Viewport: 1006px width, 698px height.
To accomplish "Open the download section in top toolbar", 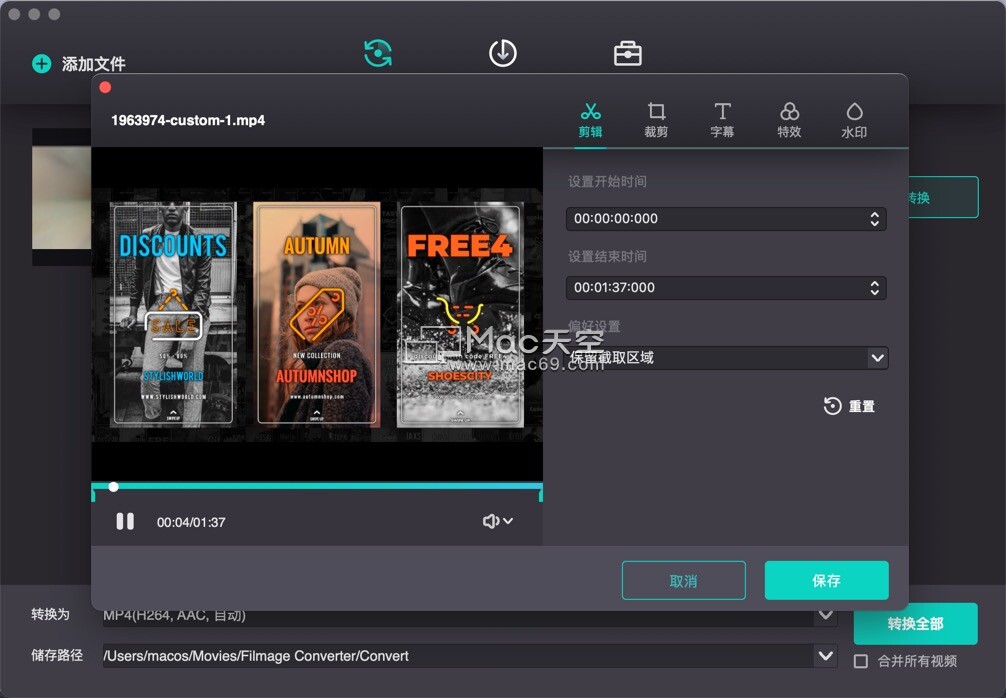I will tap(503, 53).
